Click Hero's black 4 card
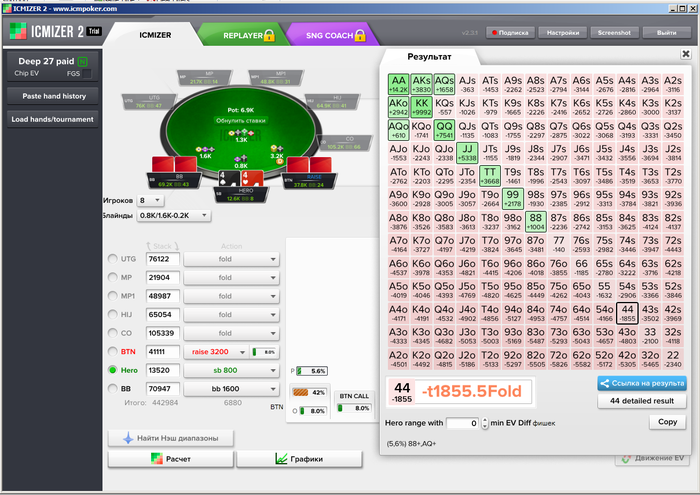700x495 pixels. [x=229, y=179]
